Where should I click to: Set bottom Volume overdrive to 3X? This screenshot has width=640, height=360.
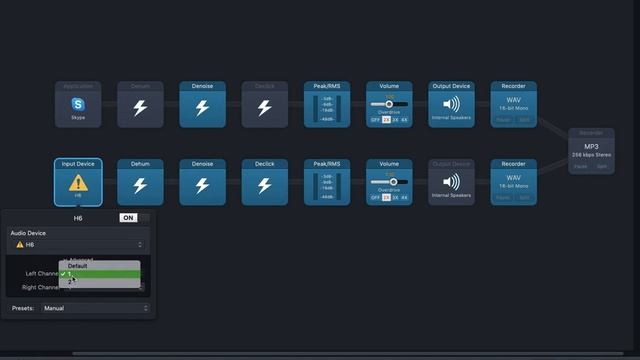pyautogui.click(x=395, y=198)
